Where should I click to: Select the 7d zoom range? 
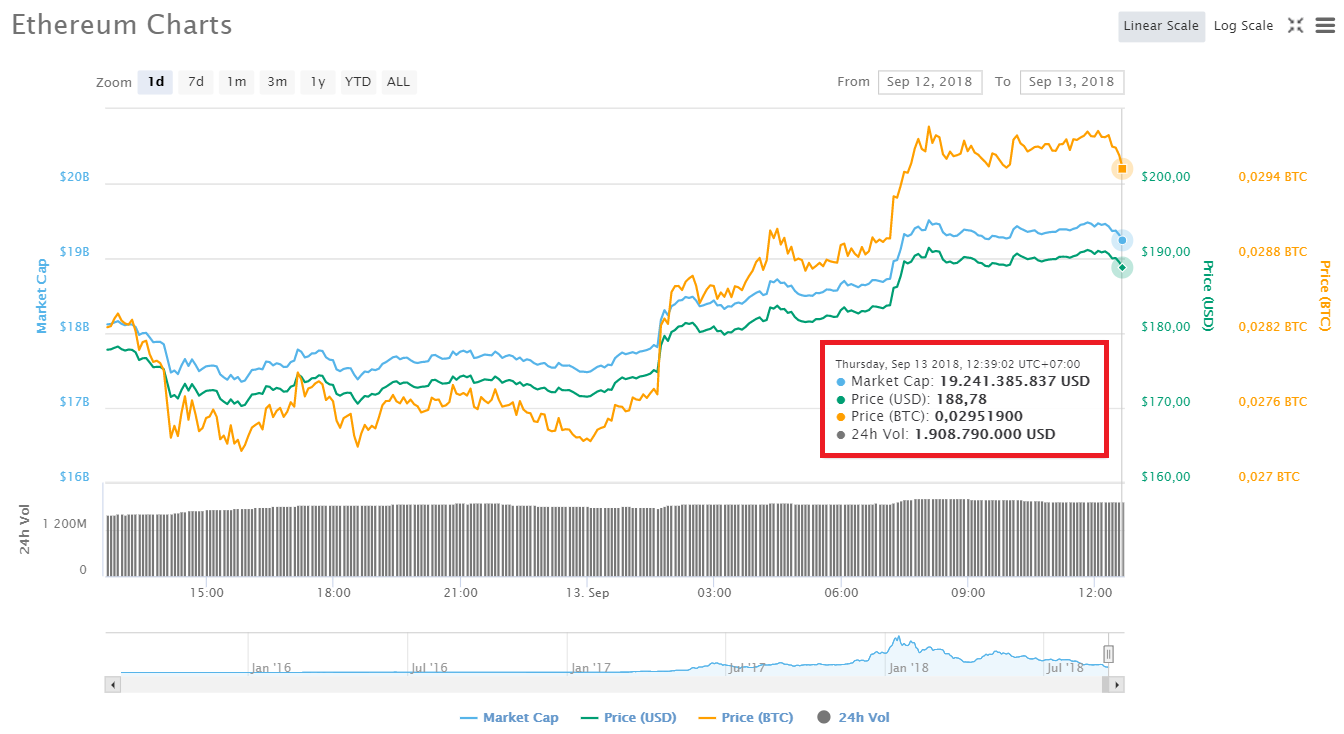(x=196, y=82)
